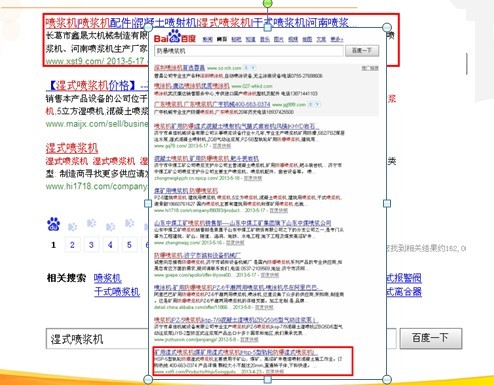Viewport: 494px width, 385px height.
Task: Click the right-middle square resize handle
Action: pos(387,203)
